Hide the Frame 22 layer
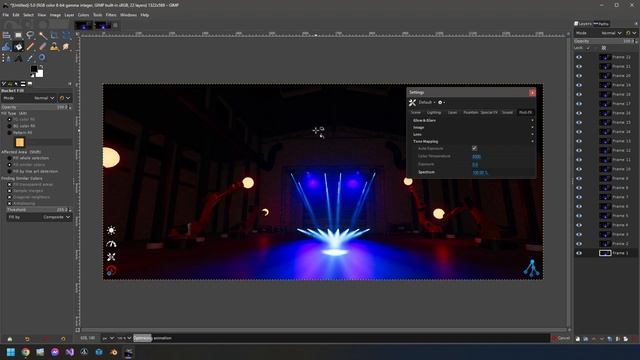 (x=579, y=57)
